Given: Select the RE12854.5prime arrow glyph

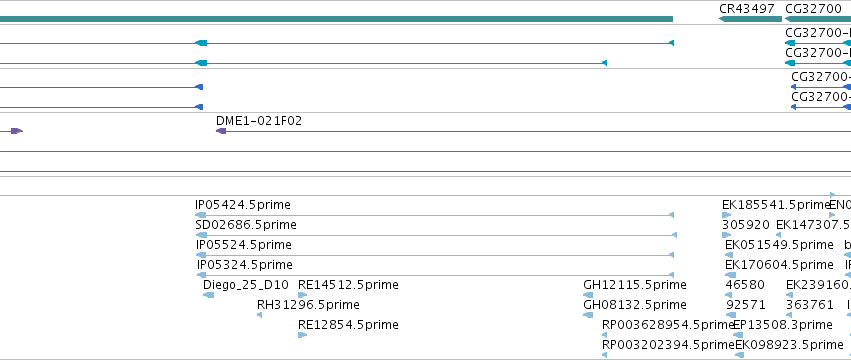Looking at the screenshot, I should (302, 335).
